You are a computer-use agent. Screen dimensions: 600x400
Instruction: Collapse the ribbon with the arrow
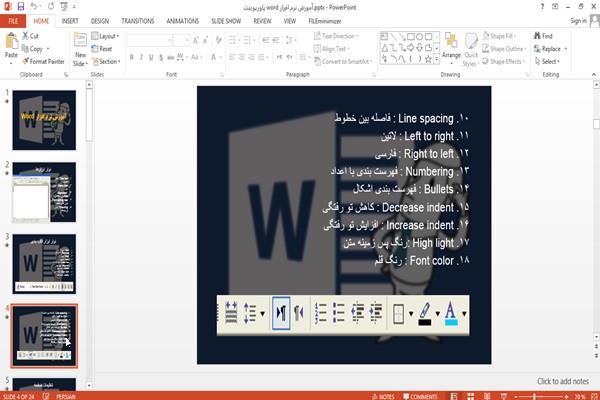593,74
